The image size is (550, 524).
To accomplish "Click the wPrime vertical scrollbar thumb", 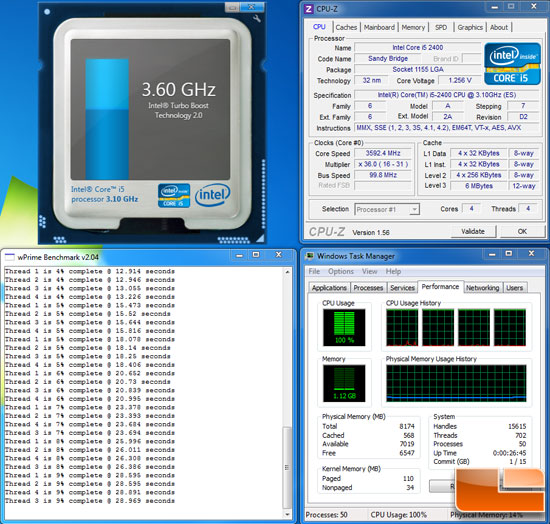I will pos(287,467).
